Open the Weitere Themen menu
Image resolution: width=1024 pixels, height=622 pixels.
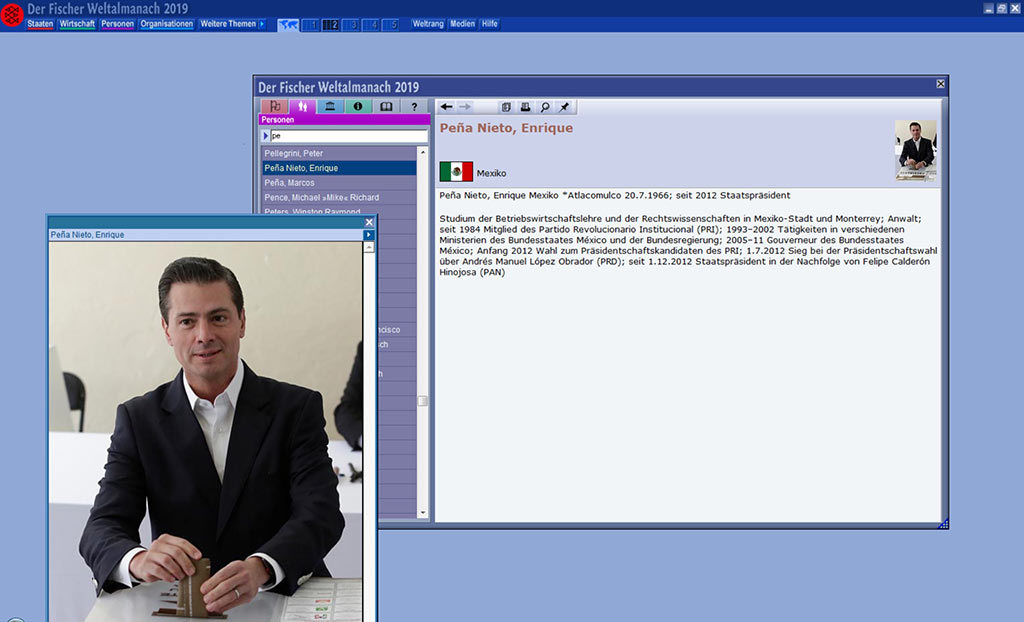(x=228, y=24)
